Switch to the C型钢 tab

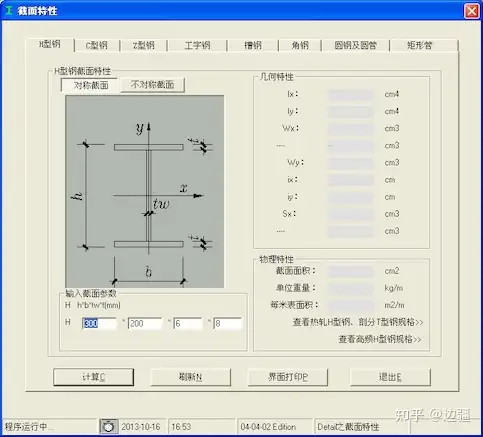(97, 45)
